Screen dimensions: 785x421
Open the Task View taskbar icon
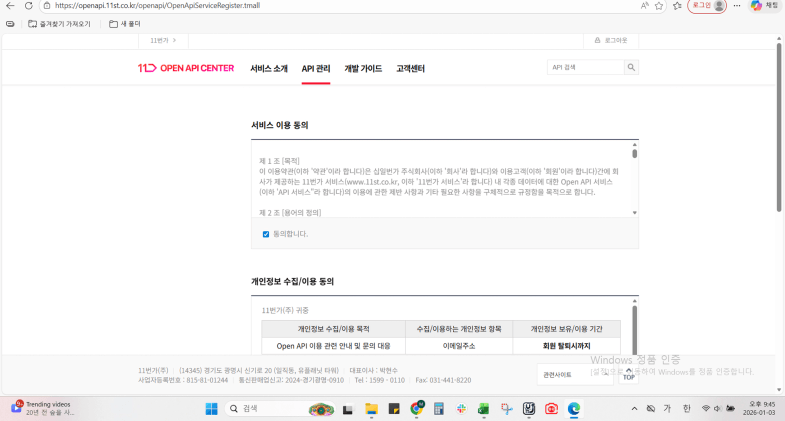347,409
